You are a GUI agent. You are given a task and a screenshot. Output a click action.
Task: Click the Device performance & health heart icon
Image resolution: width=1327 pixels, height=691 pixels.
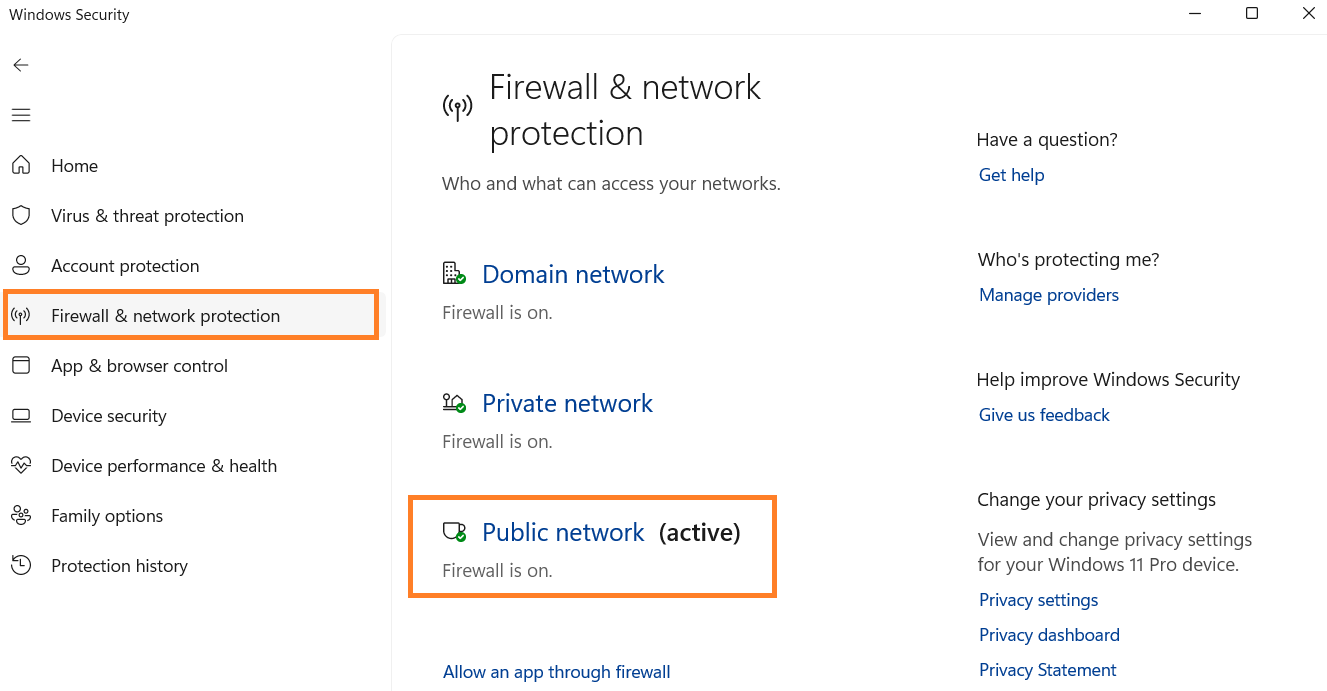click(21, 466)
